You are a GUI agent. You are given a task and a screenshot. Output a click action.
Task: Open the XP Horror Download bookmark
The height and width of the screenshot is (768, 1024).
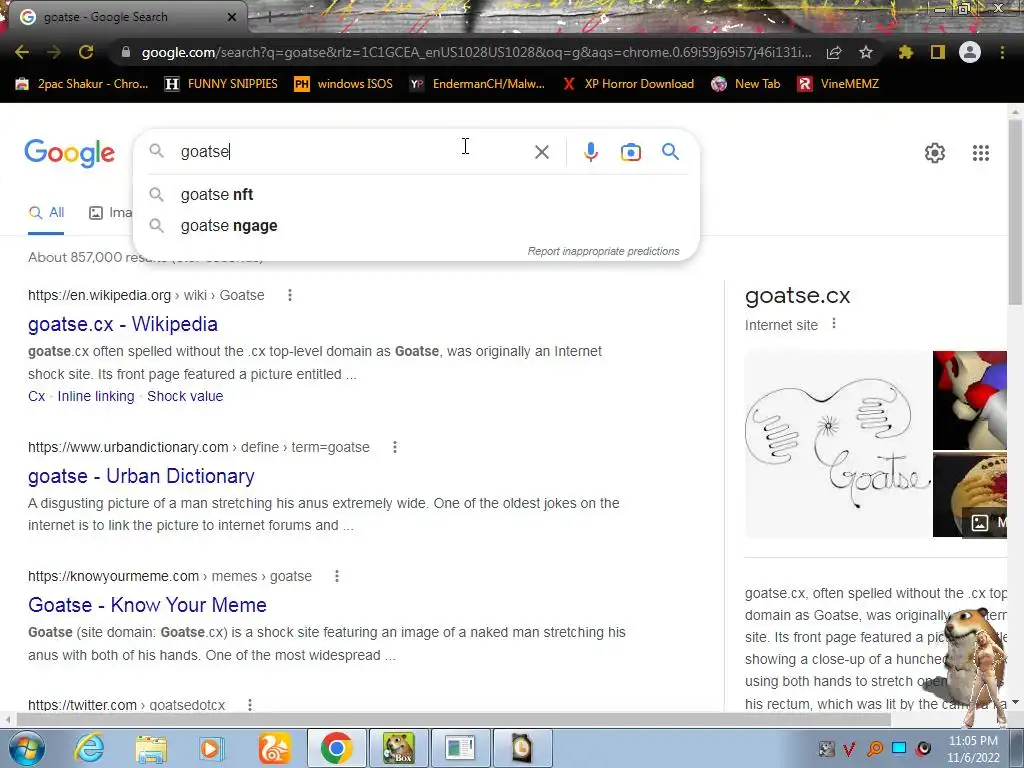click(628, 84)
